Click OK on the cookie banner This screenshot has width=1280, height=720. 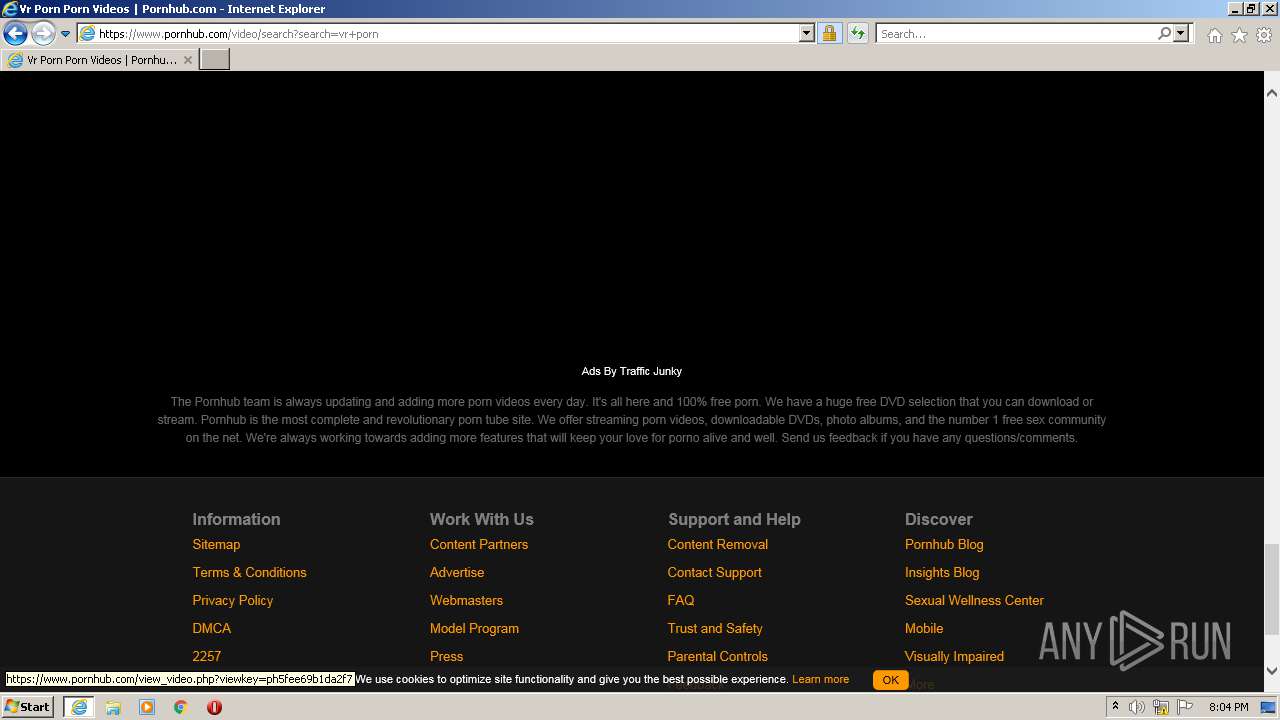[890, 680]
